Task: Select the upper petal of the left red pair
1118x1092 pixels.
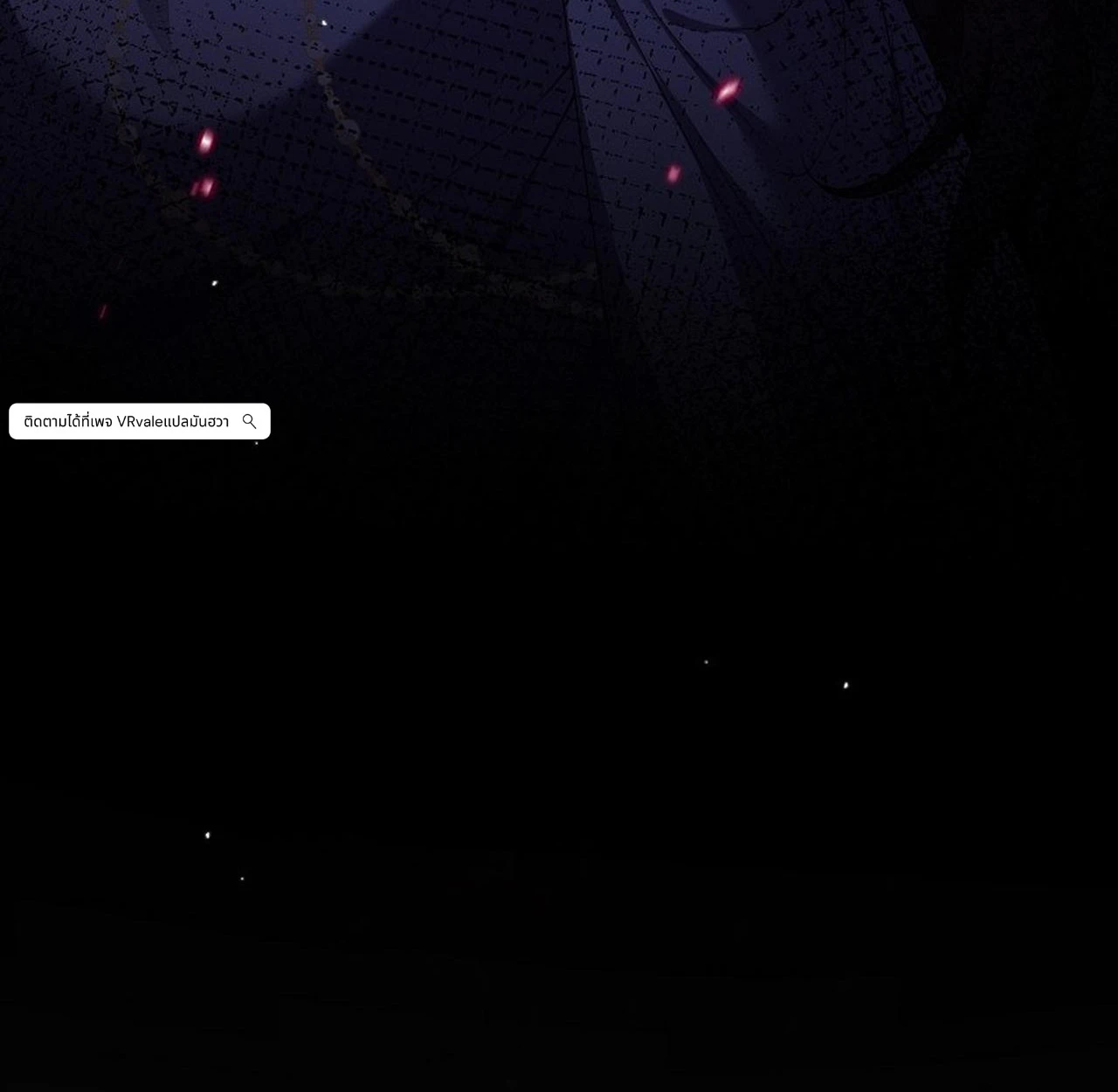Action: pyautogui.click(x=206, y=142)
